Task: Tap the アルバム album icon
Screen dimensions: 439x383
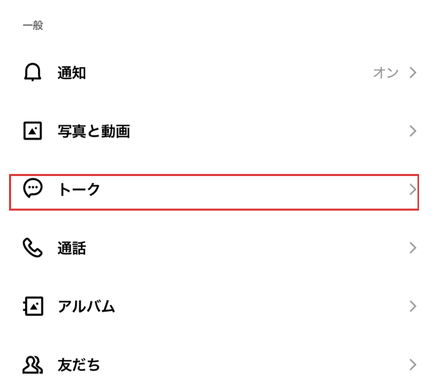Action: tap(33, 306)
